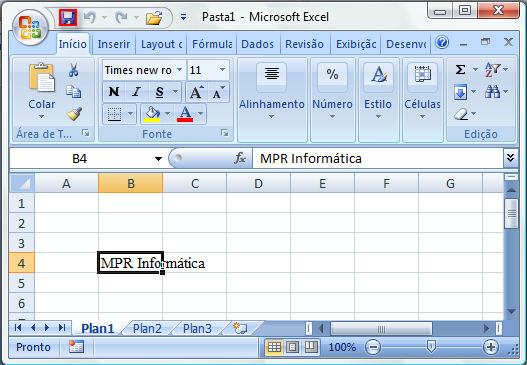Switch to the Inserir ribbon tab
Screen dimensions: 527x365
[114, 44]
